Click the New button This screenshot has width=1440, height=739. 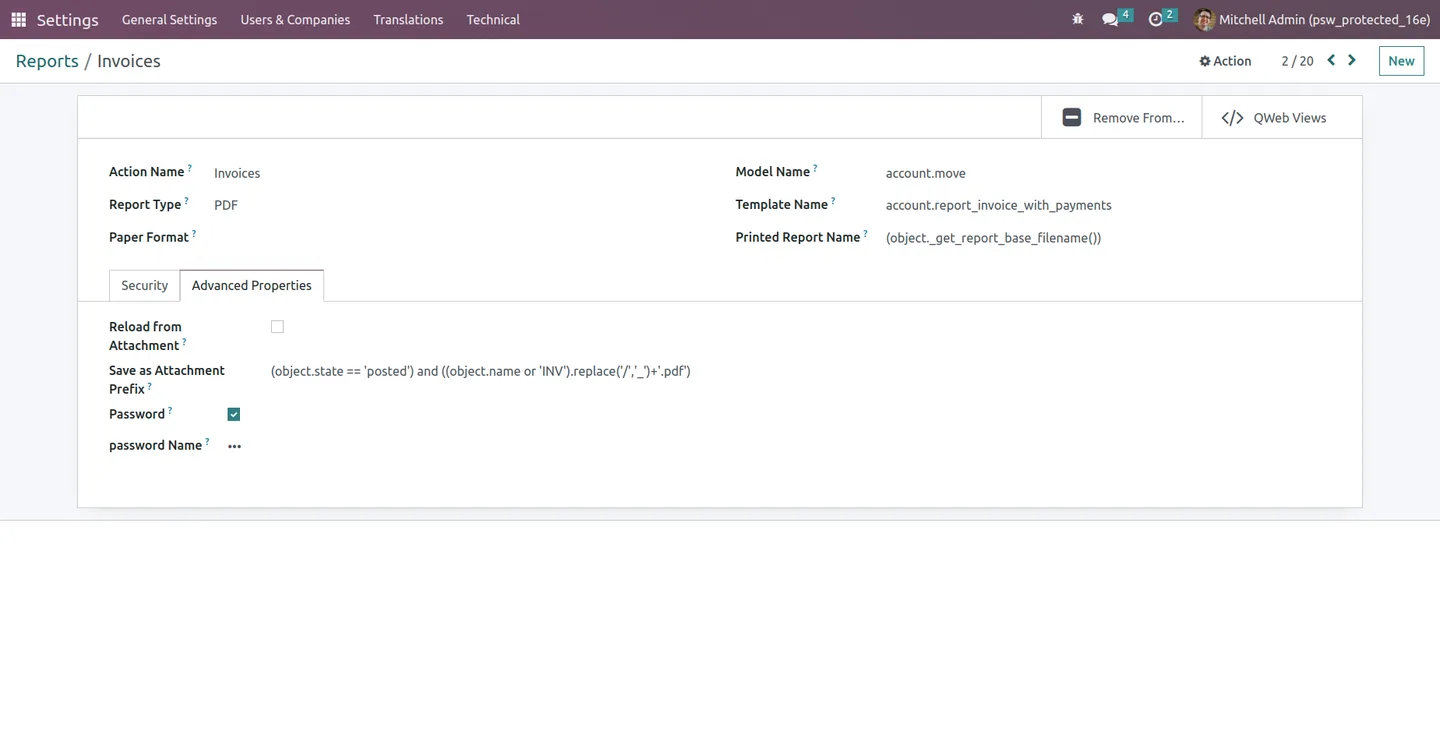1401,61
